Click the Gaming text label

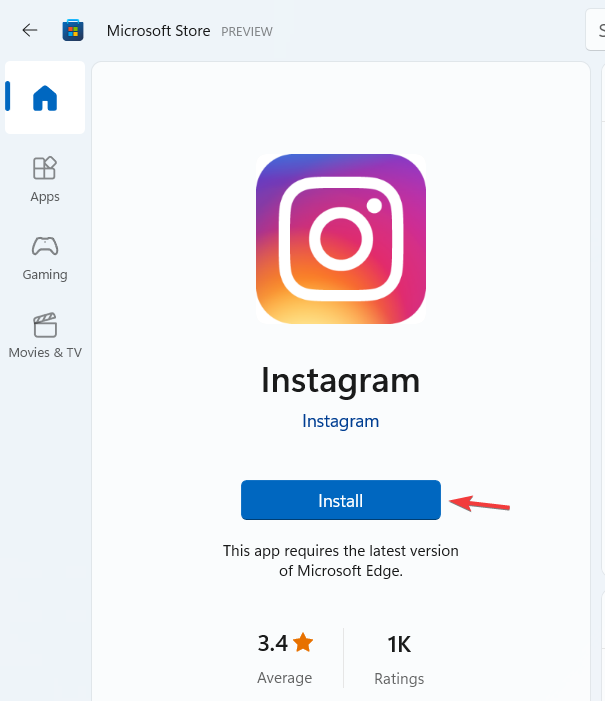(x=45, y=274)
